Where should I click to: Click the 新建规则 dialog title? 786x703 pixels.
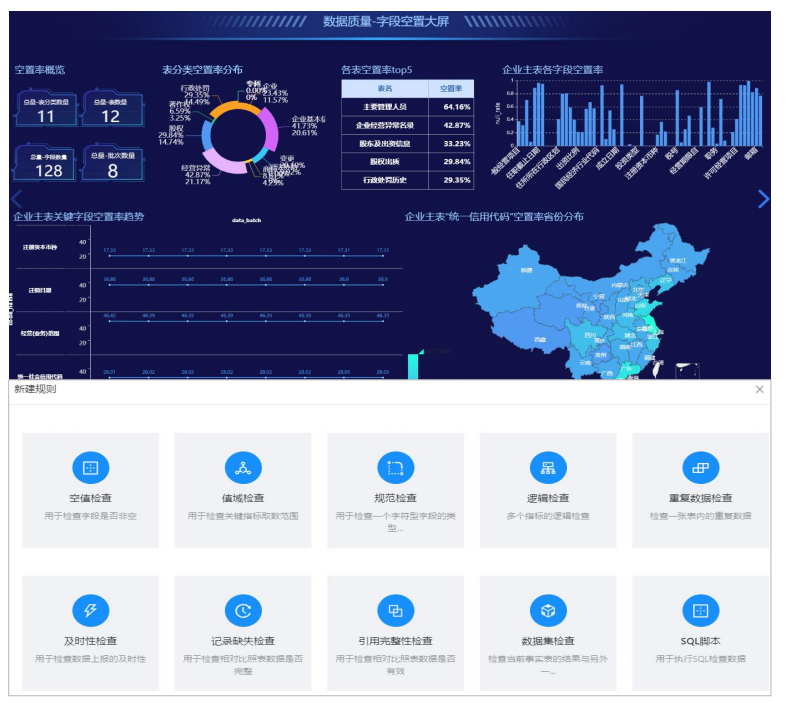35,389
